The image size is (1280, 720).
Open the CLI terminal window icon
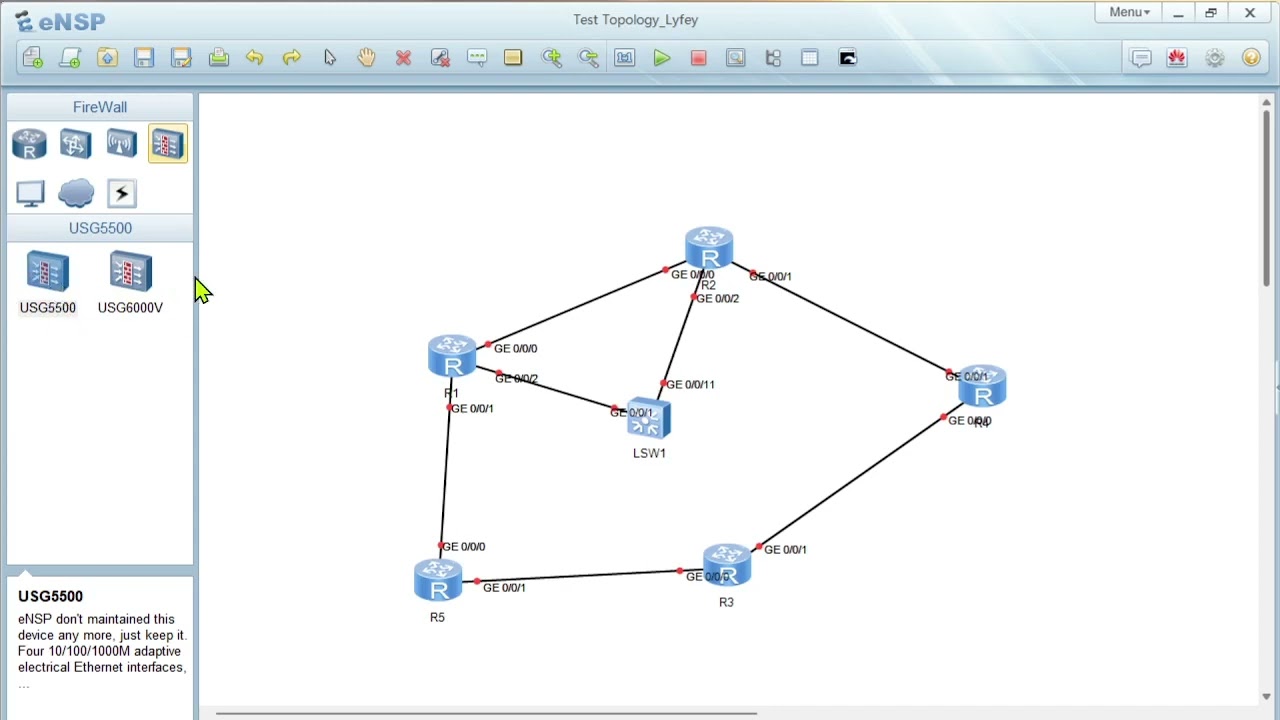[847, 58]
